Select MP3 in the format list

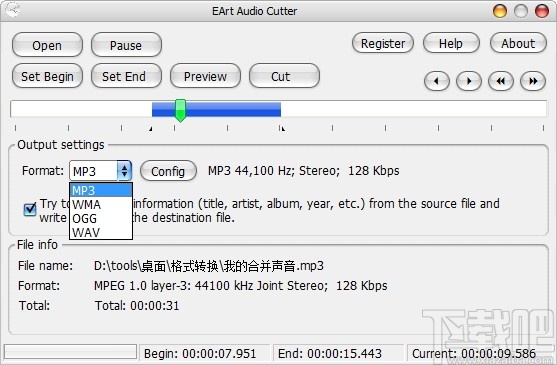101,190
